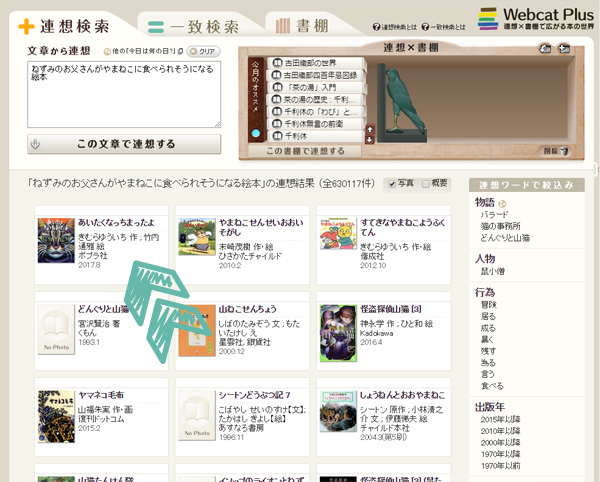600x482 pixels.
Task: Filter by the action 冒険
Action: click(x=489, y=305)
